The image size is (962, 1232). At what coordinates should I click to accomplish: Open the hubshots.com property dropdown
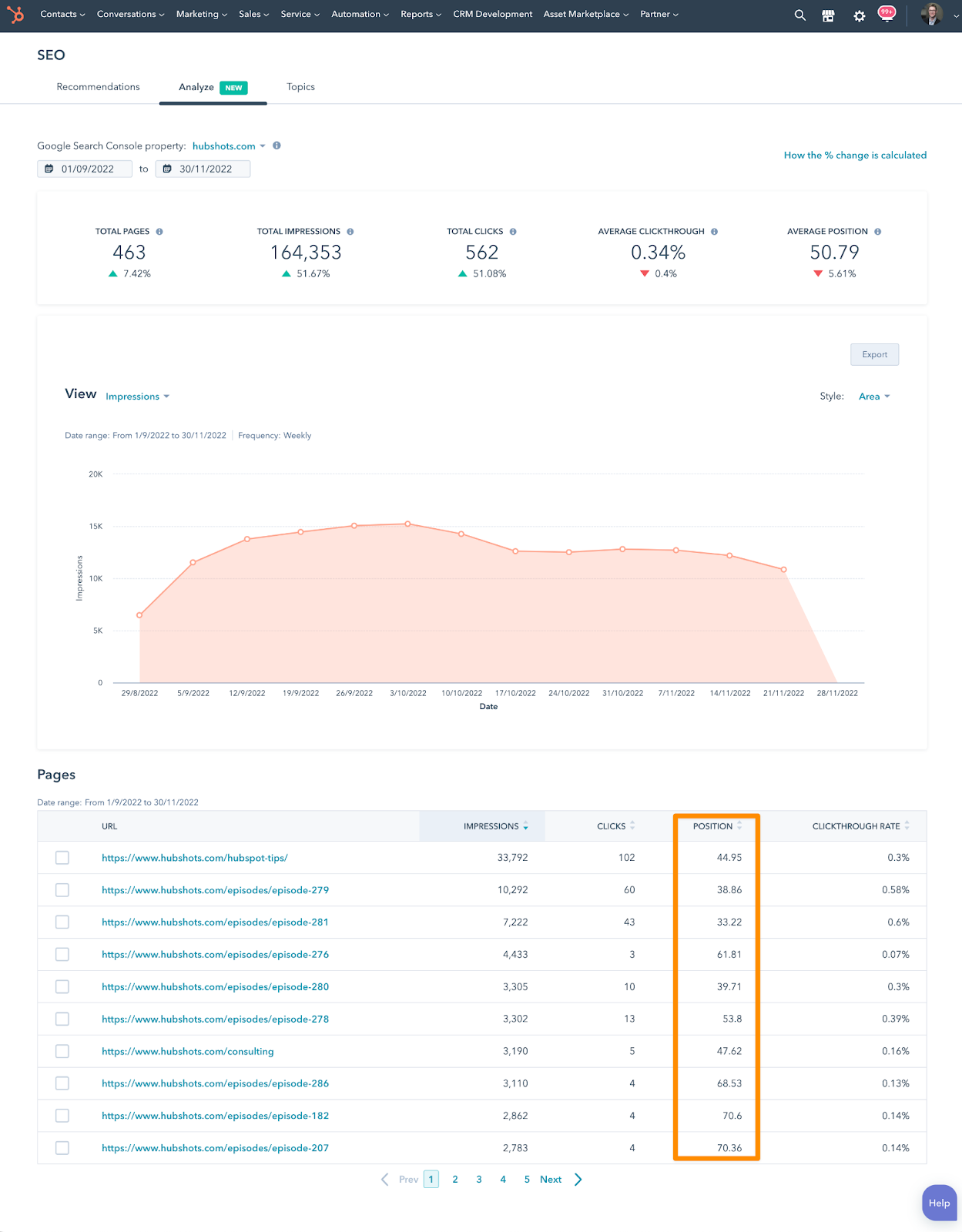(229, 146)
